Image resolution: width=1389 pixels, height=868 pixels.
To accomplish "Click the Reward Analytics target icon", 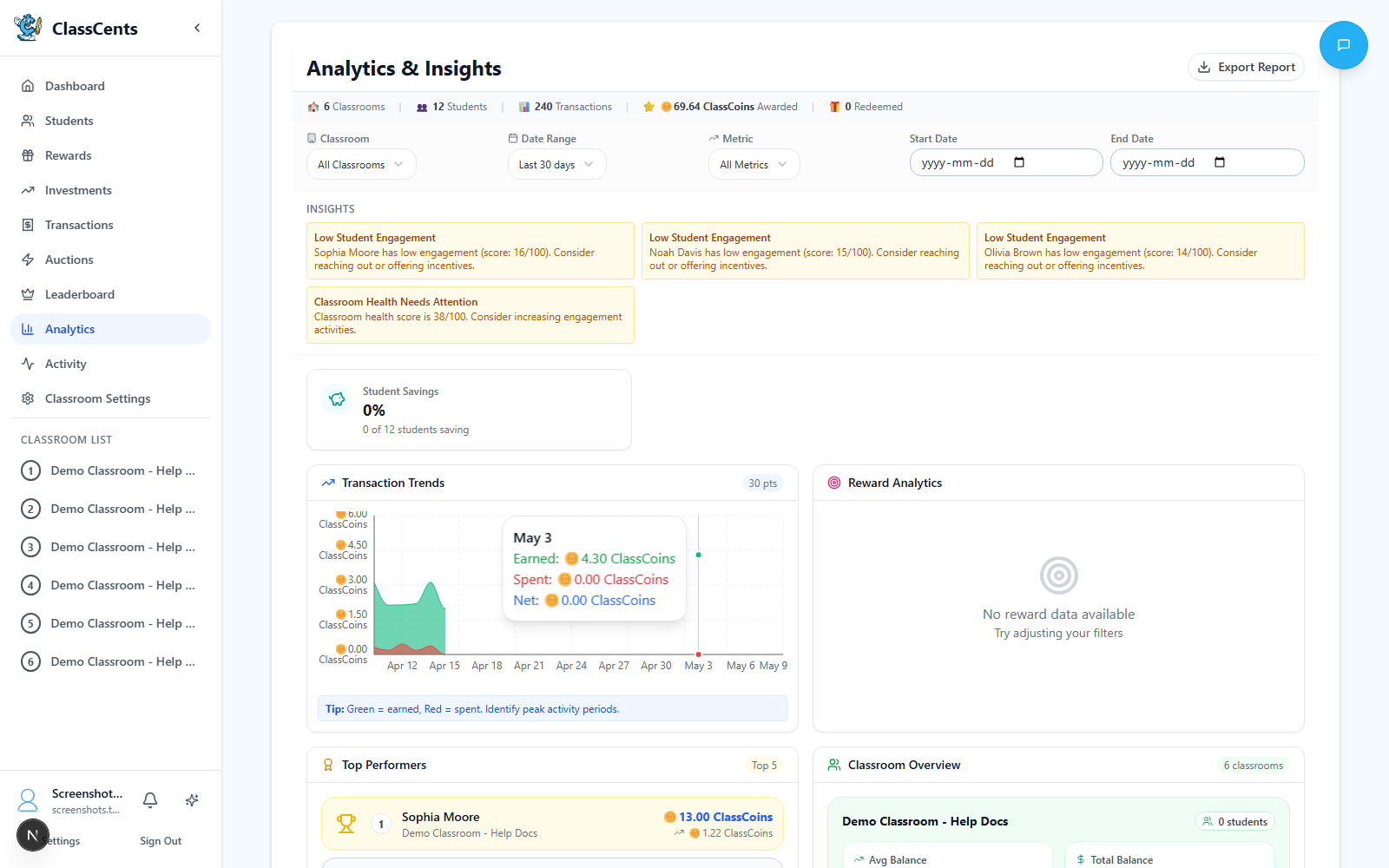I will pos(834,483).
